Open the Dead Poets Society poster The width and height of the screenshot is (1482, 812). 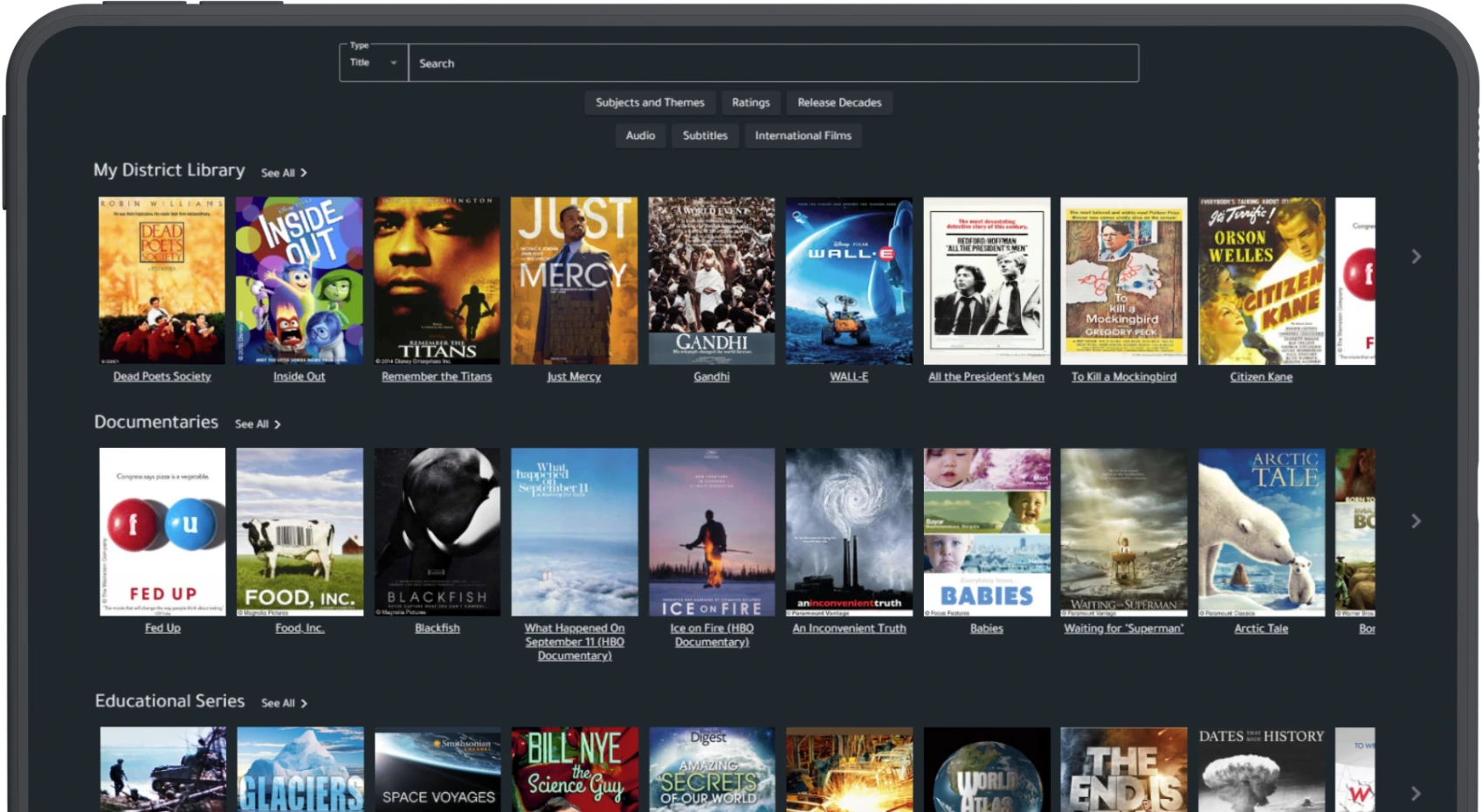click(162, 280)
